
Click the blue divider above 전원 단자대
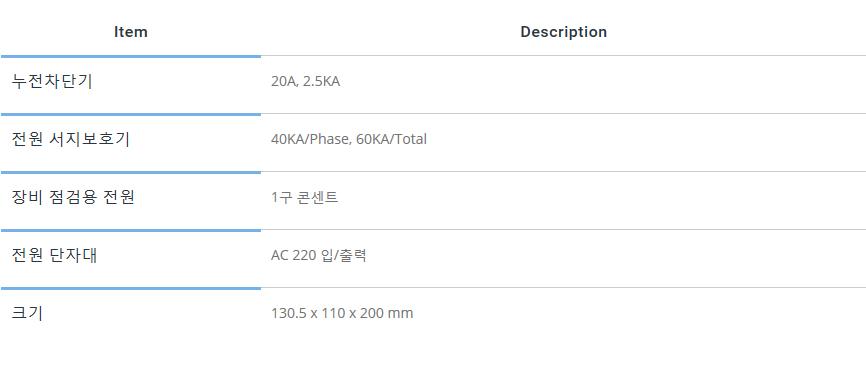pyautogui.click(x=131, y=230)
